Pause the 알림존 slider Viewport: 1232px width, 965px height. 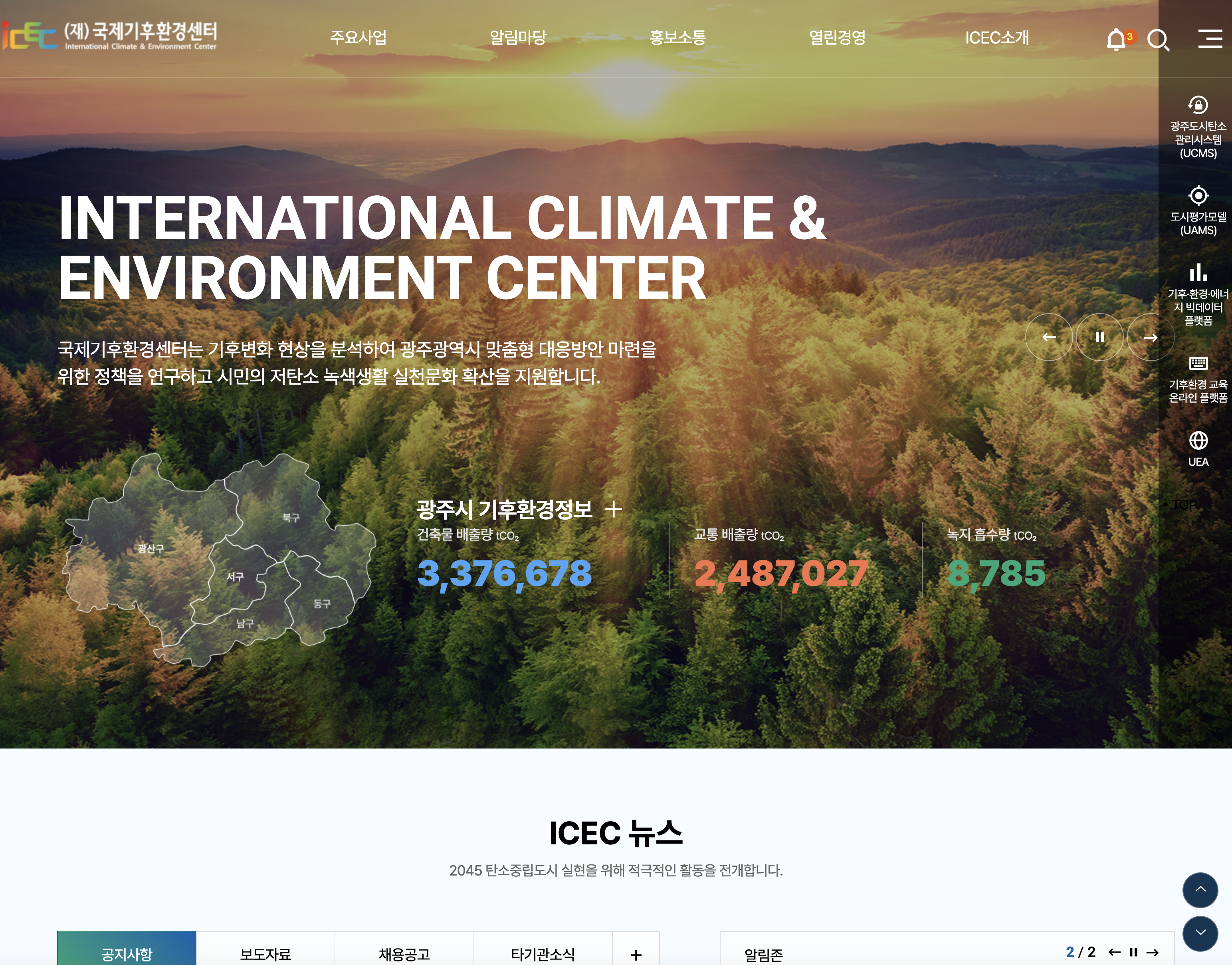[x=1133, y=952]
